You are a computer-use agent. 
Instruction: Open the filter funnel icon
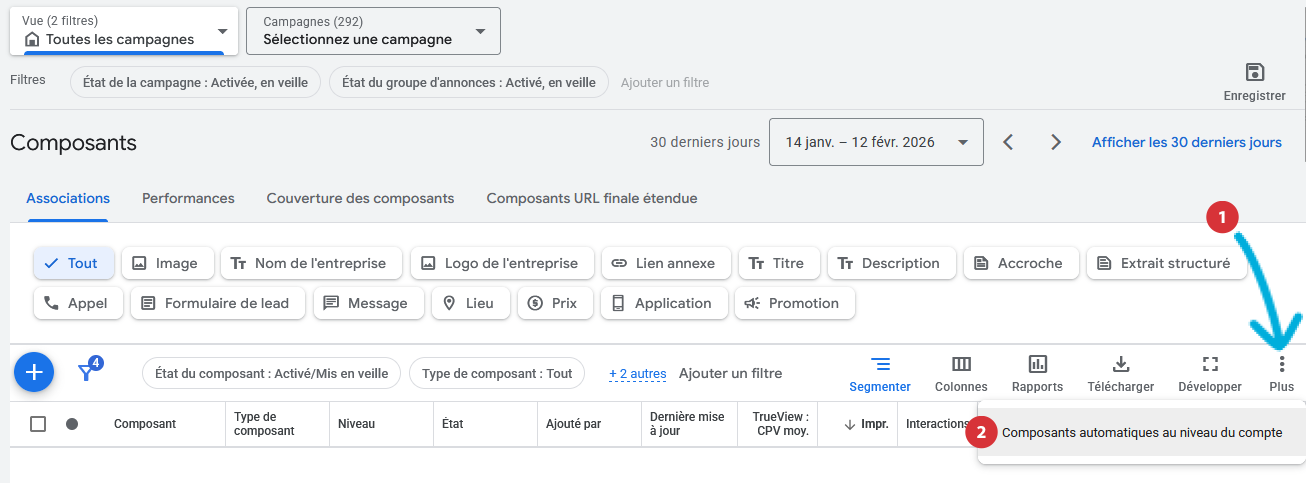pos(88,372)
